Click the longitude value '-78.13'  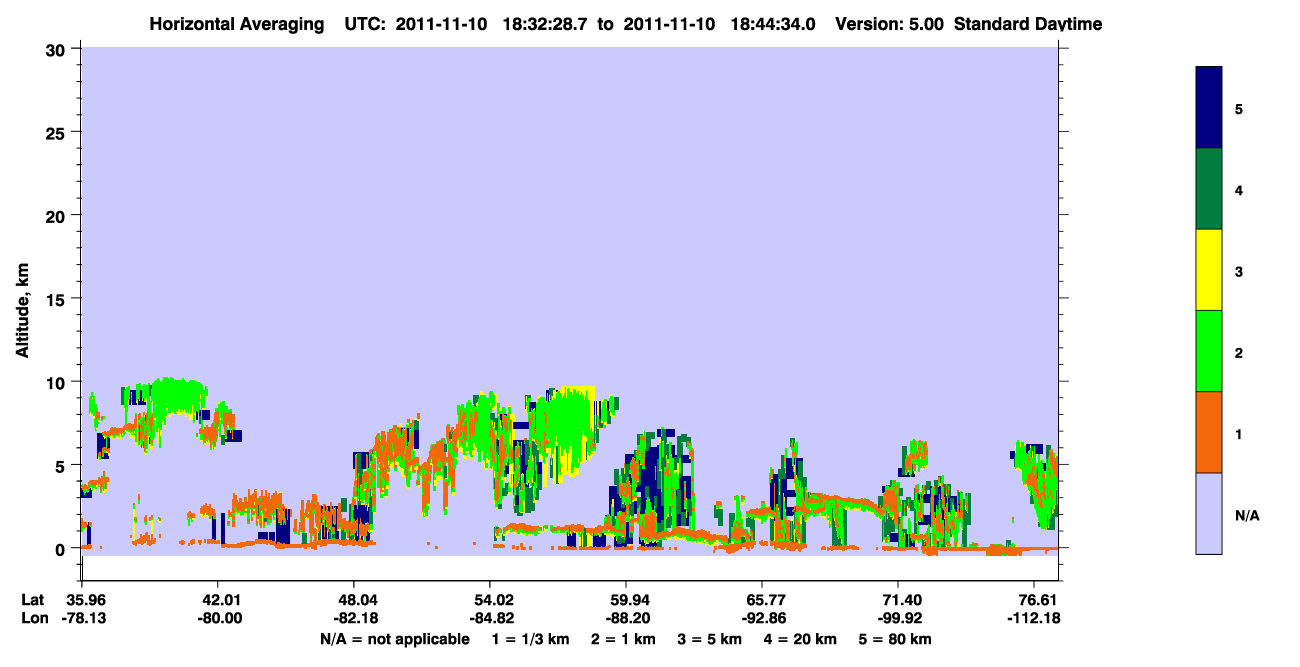pos(83,619)
